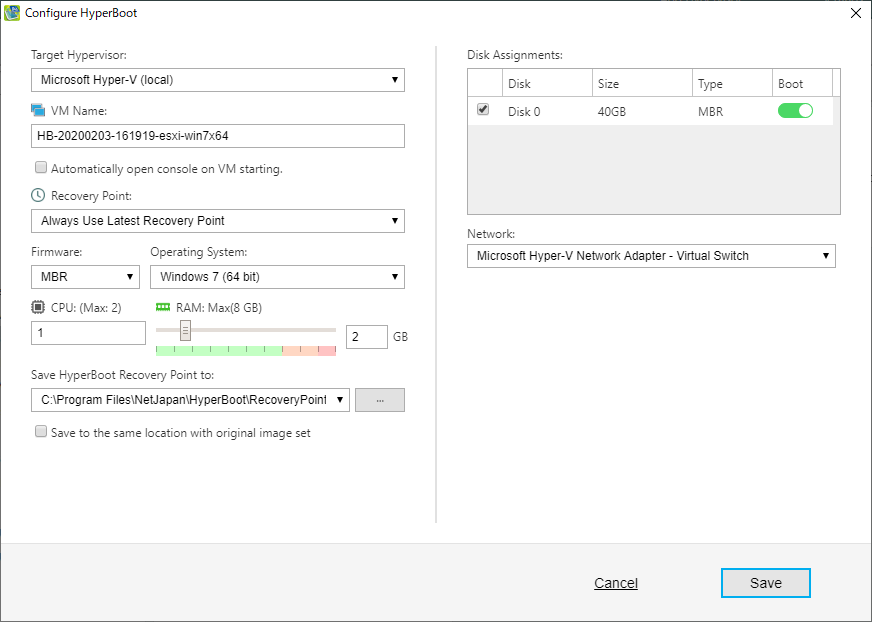Open the Target Hypervisor dropdown
The width and height of the screenshot is (872, 622).
217,79
